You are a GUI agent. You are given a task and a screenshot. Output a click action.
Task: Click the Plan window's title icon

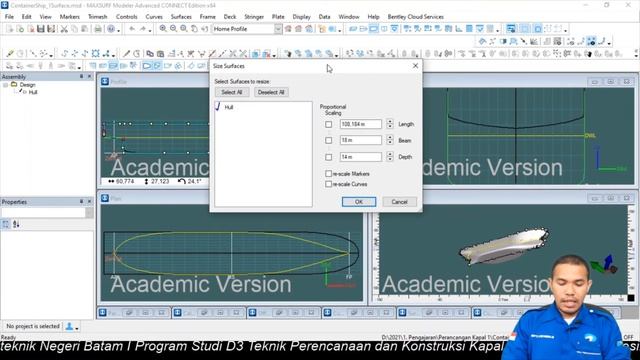[105, 198]
